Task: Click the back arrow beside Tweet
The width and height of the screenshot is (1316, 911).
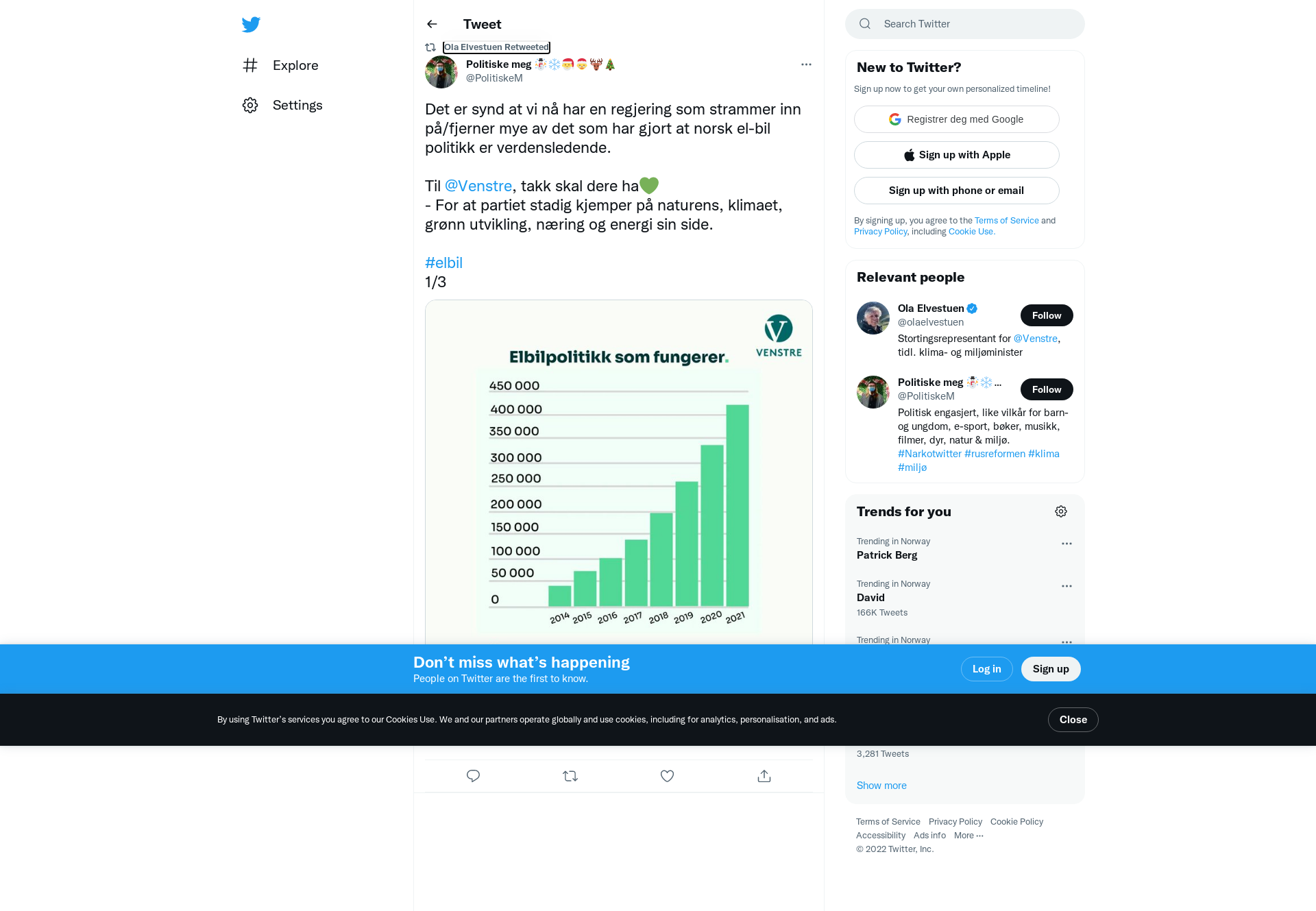Action: (x=432, y=24)
